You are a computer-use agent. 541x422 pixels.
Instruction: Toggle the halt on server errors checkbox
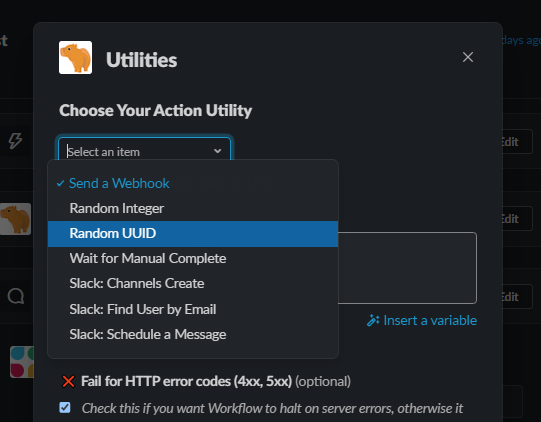pyautogui.click(x=65, y=408)
